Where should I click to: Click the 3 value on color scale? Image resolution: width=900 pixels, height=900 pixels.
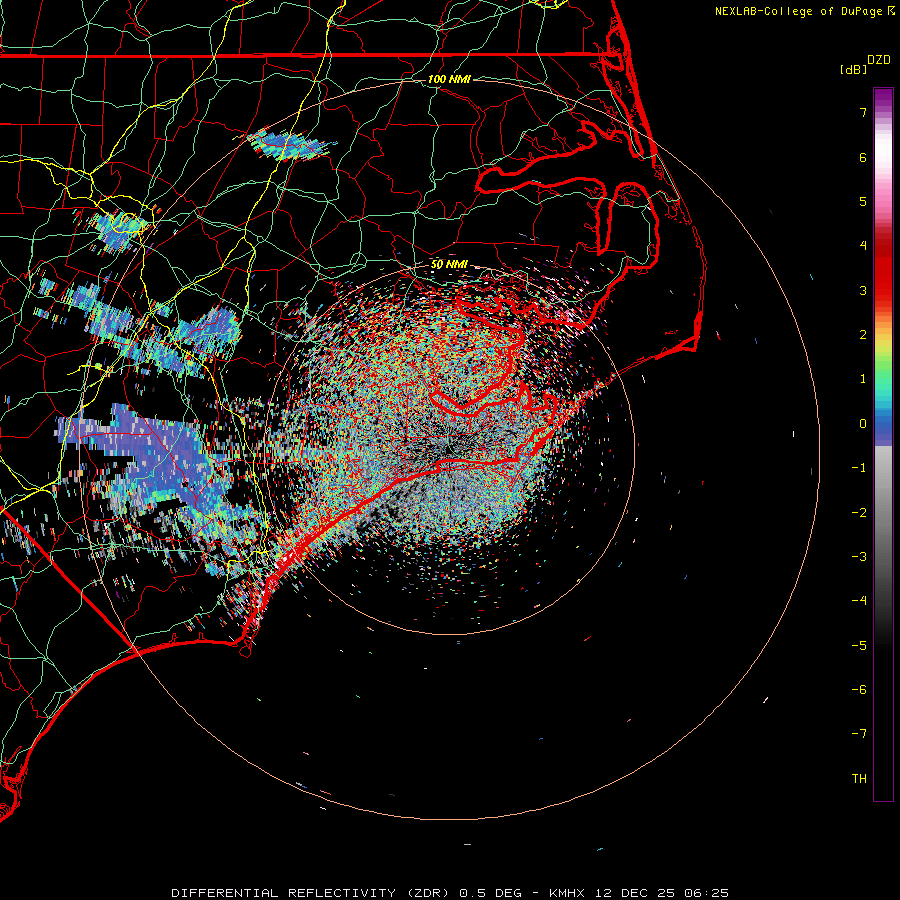(x=863, y=290)
